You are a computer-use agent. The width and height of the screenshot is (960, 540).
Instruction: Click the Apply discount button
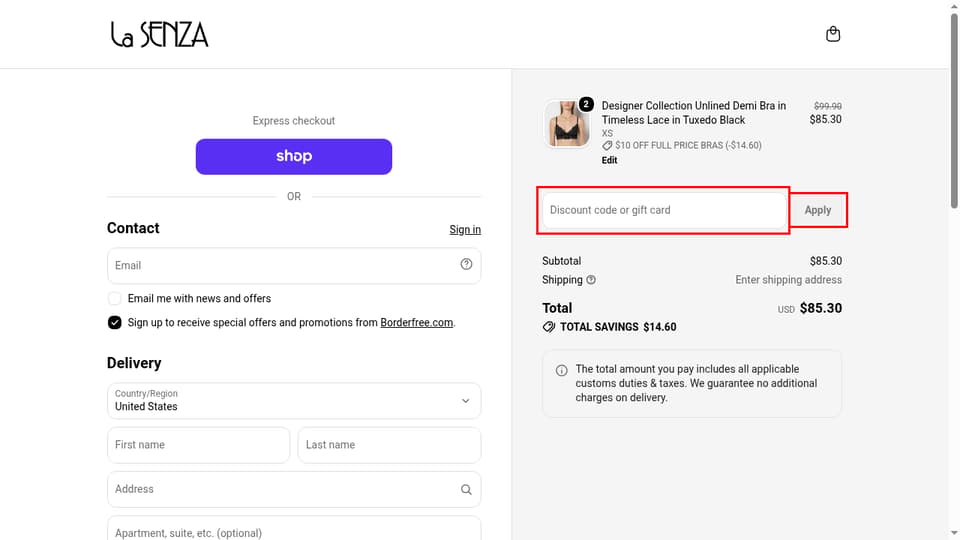point(818,210)
